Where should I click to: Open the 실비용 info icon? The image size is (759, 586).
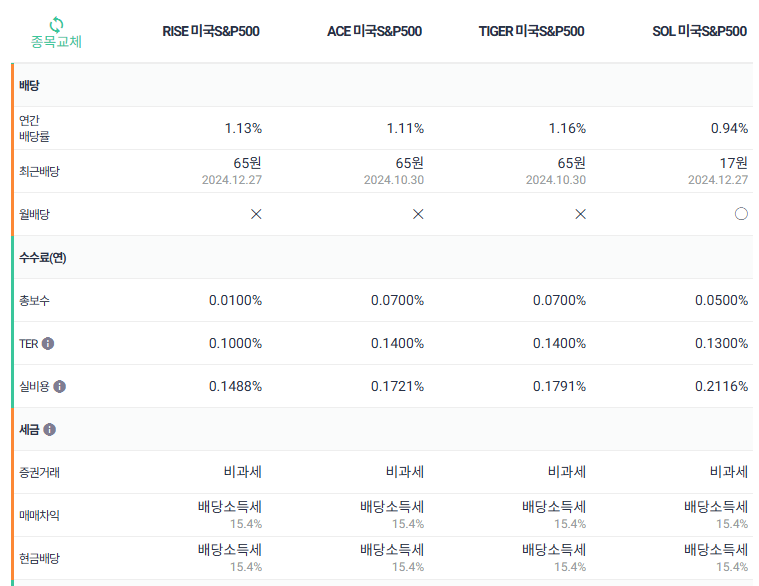pyautogui.click(x=60, y=387)
